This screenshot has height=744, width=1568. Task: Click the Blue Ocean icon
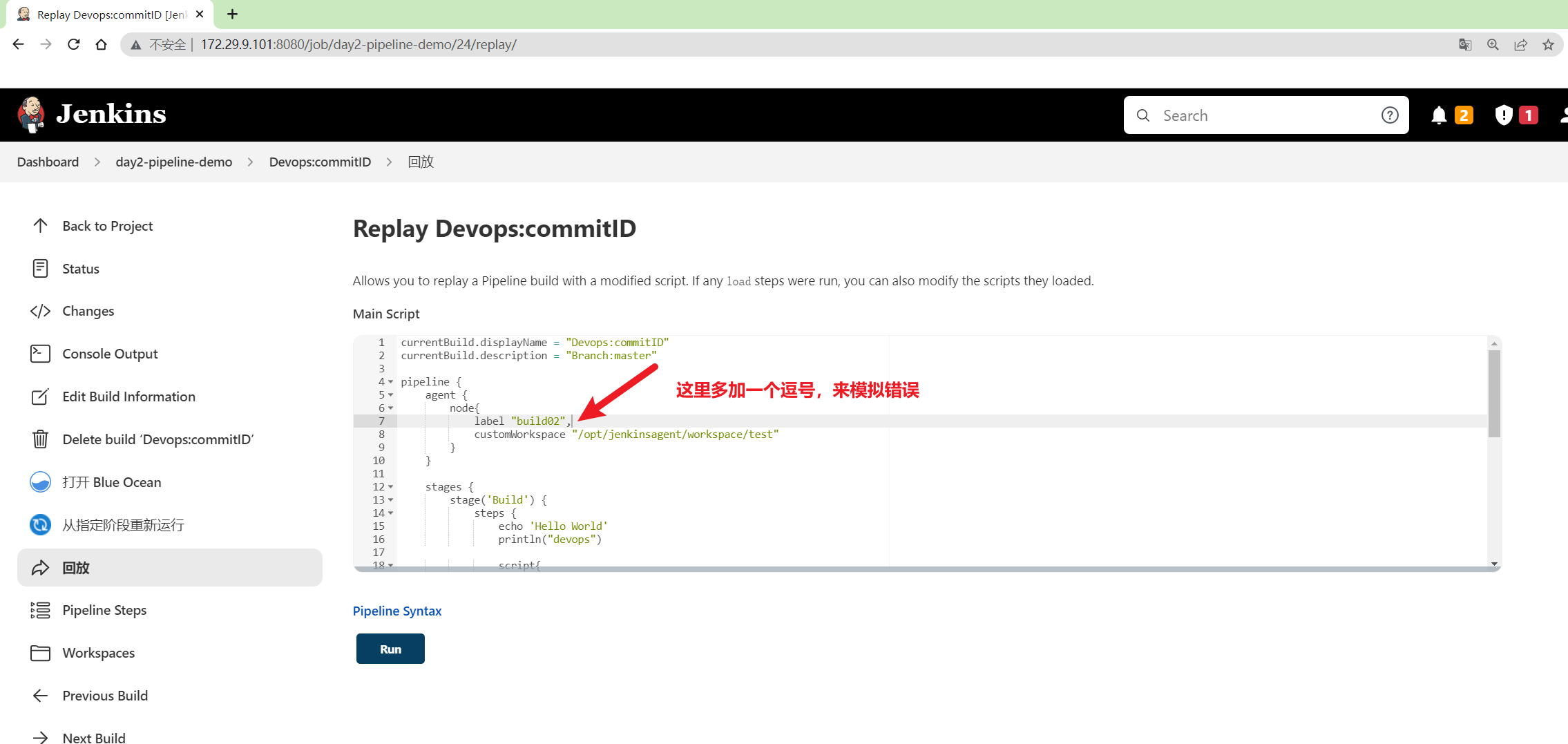click(x=40, y=482)
